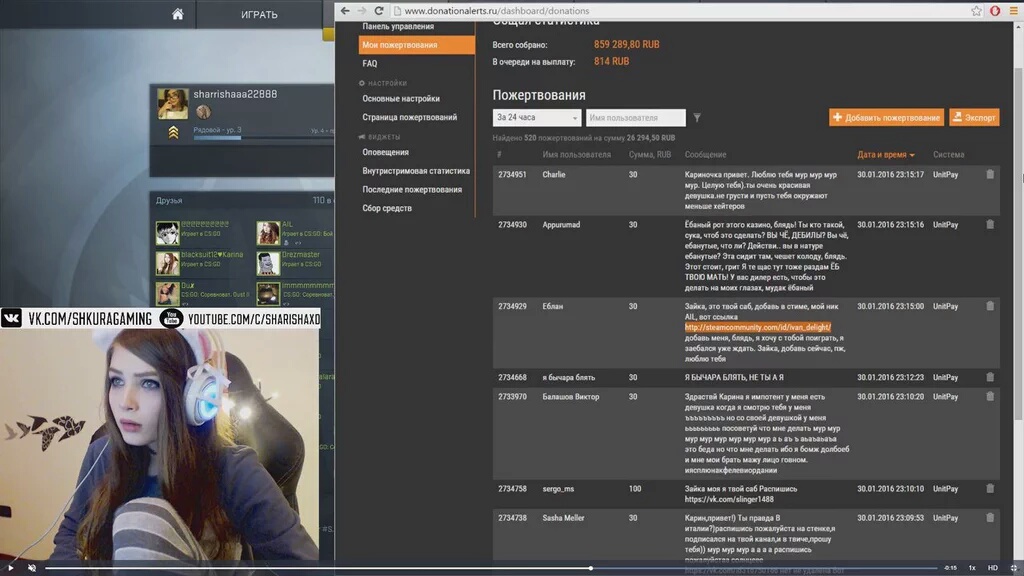Viewport: 1024px width, 576px height.
Task: Delete donation 2734668 with trash icon
Action: point(990,377)
